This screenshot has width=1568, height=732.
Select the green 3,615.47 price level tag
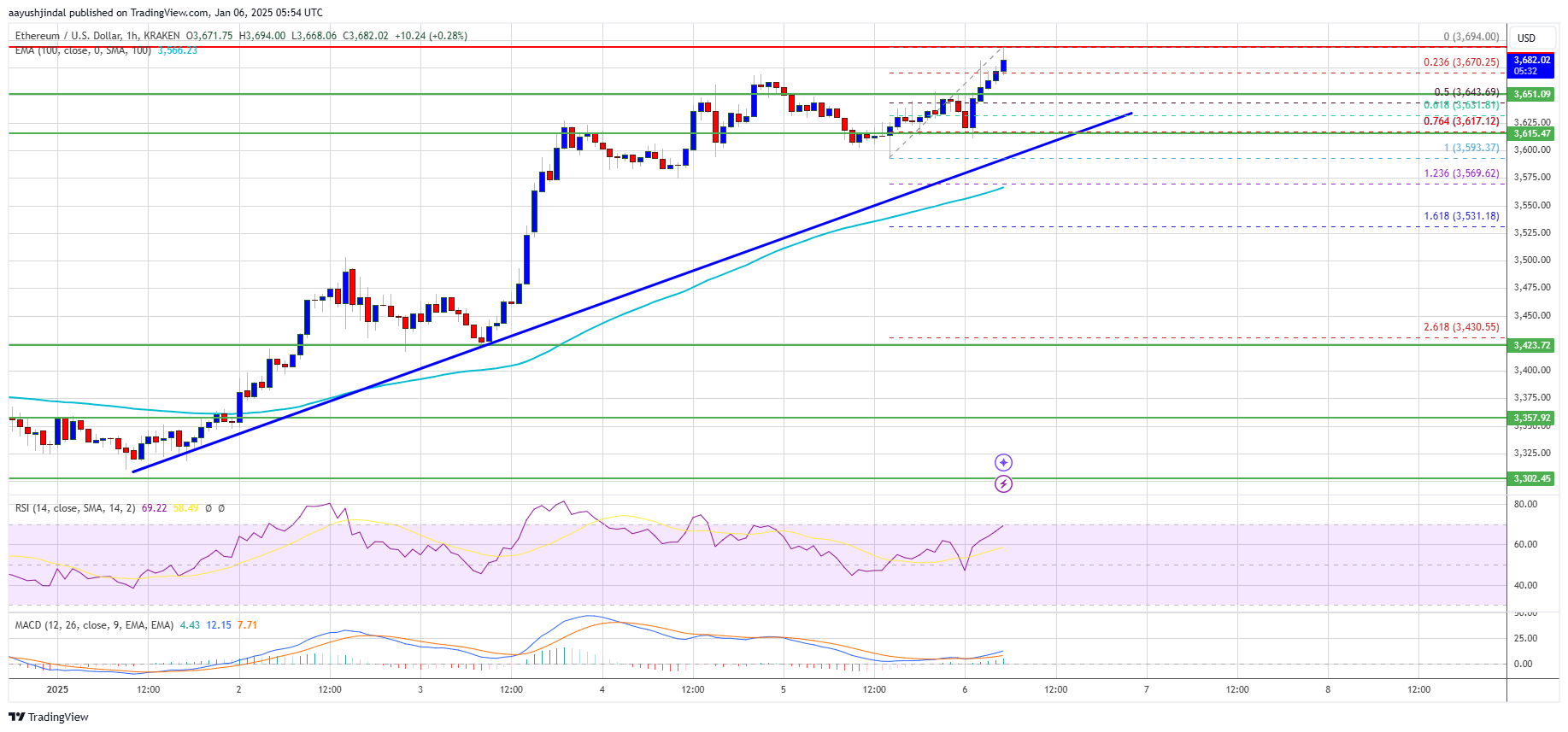(1531, 134)
